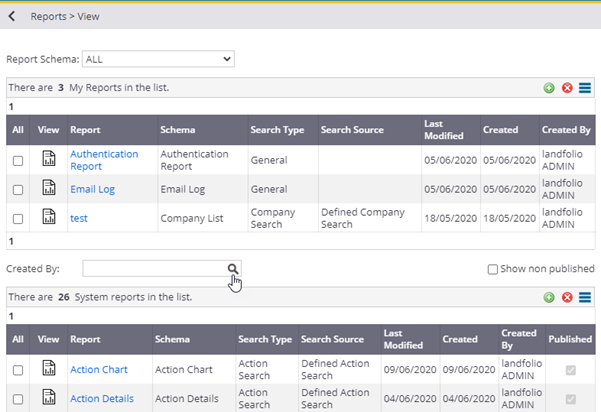View the Action Chart report icon
The image size is (601, 412).
click(49, 368)
